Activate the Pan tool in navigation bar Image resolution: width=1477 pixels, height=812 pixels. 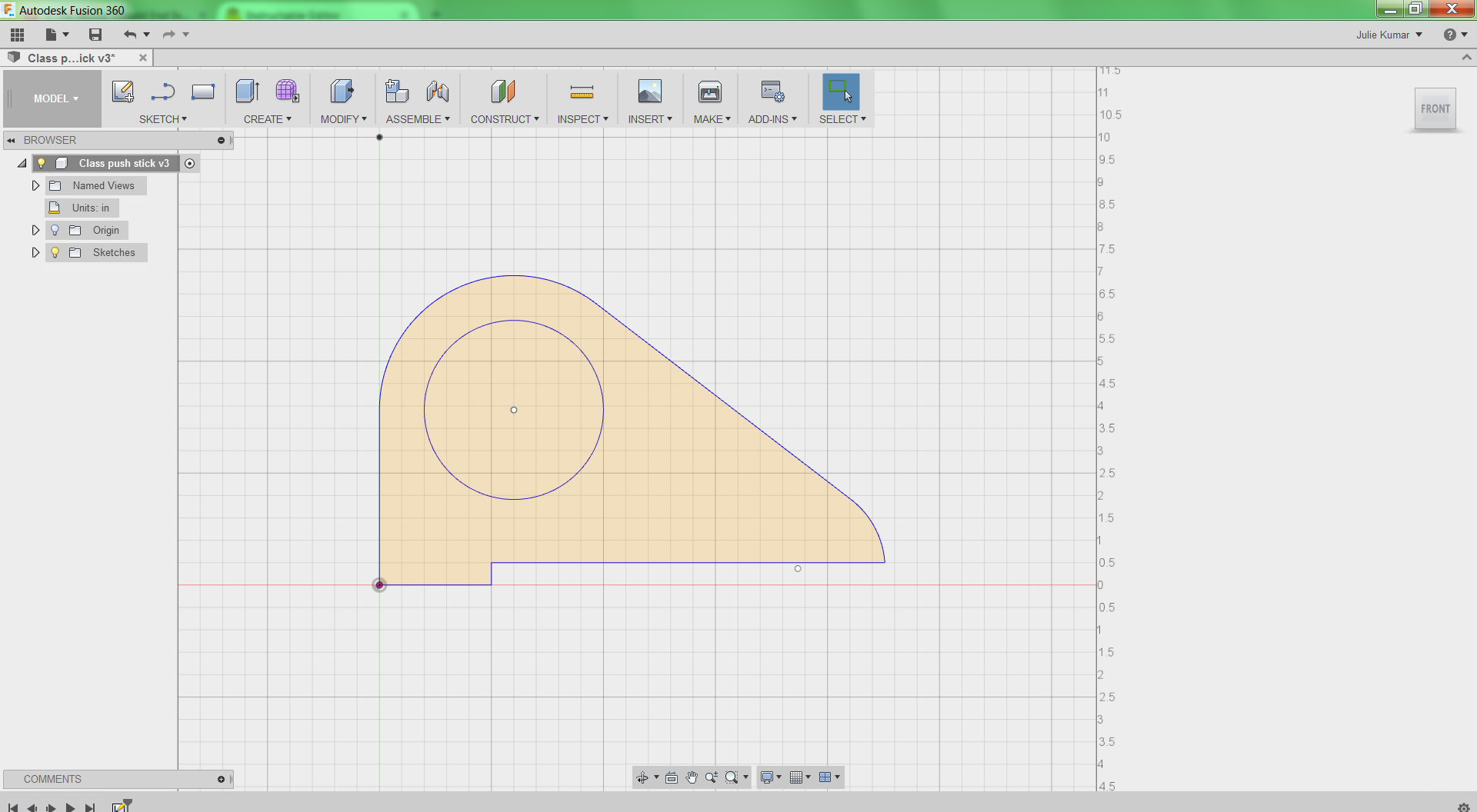[692, 777]
